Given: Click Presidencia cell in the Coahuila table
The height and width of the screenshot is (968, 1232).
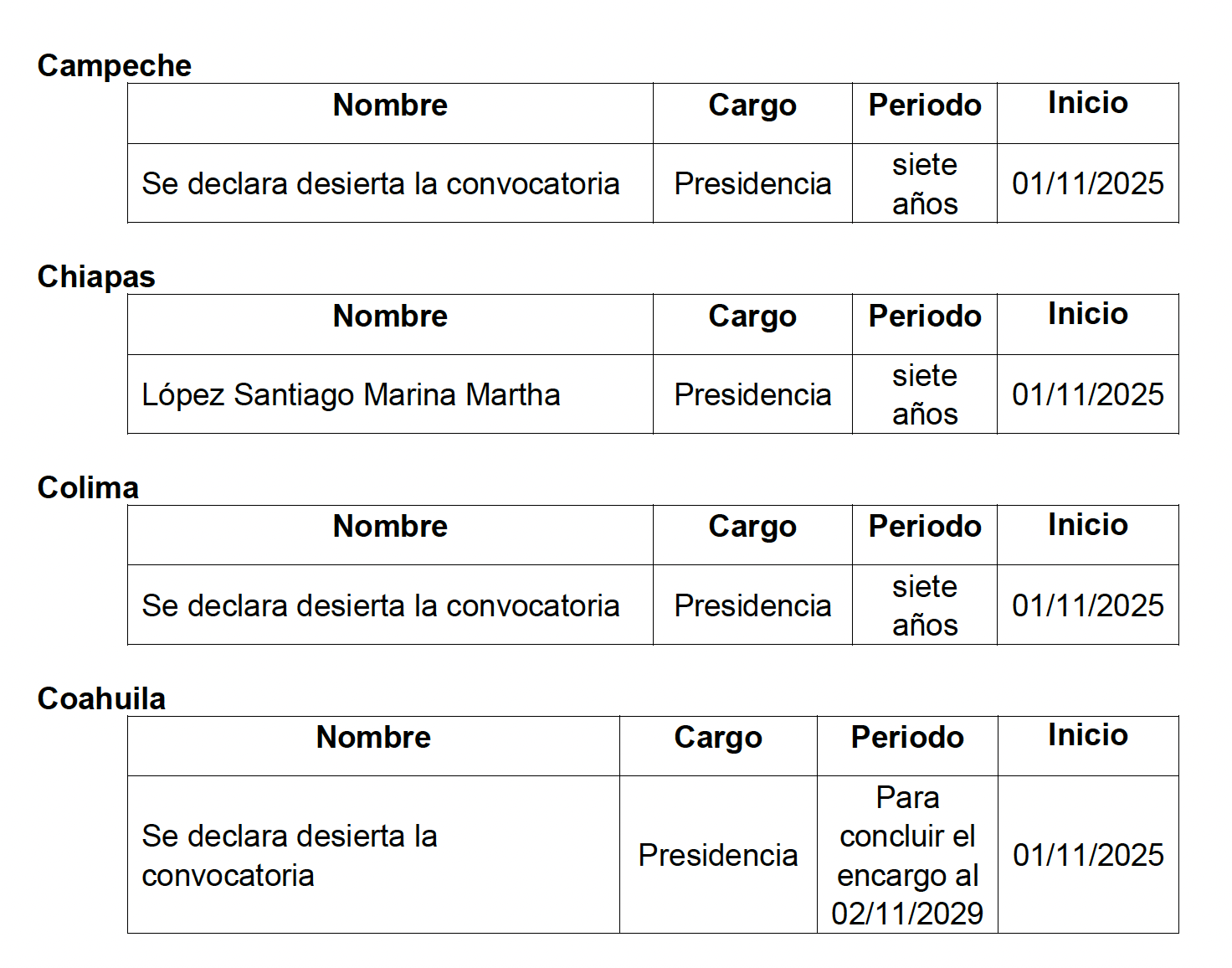Looking at the screenshot, I should 717,855.
